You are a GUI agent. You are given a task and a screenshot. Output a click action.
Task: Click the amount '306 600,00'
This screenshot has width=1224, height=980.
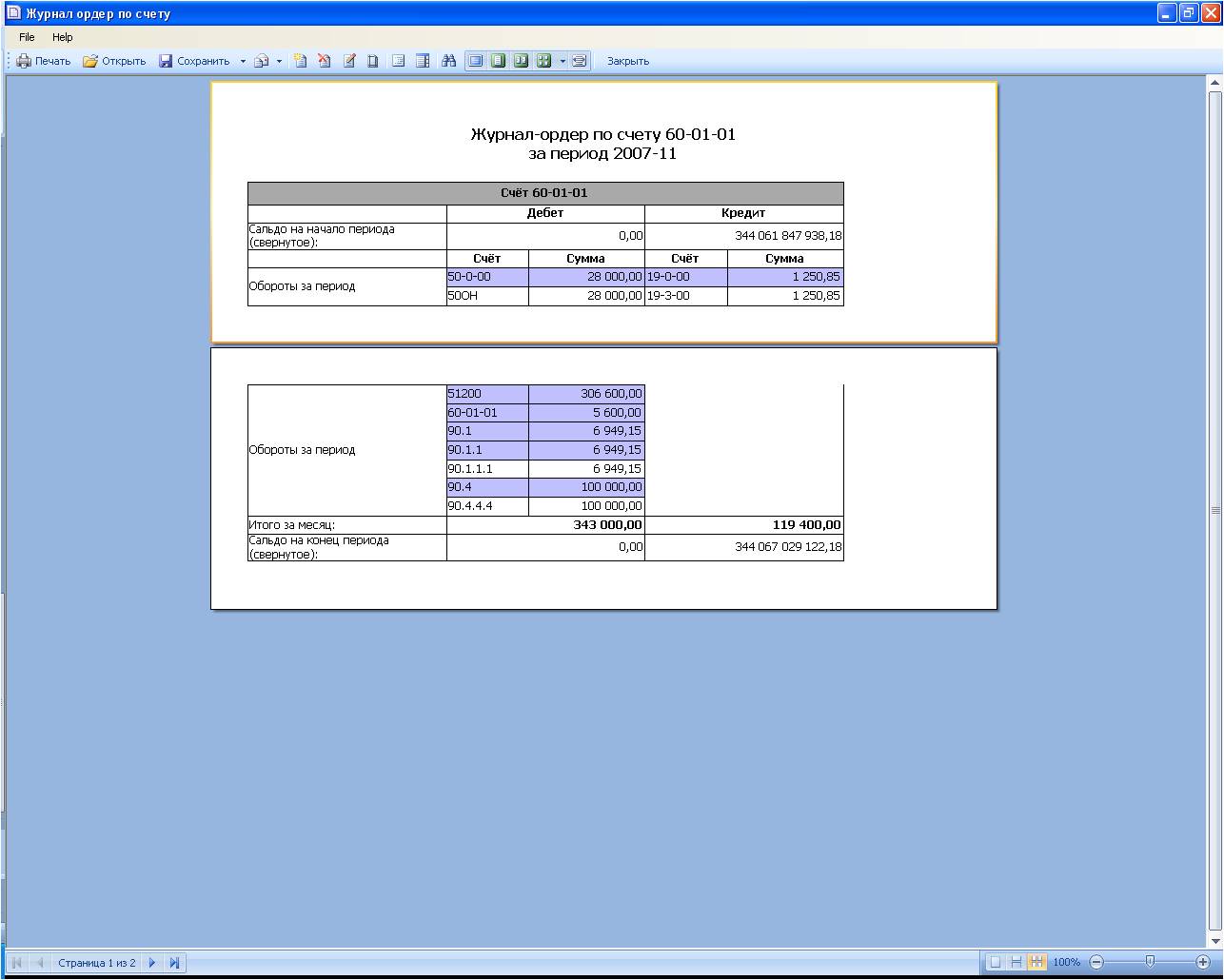click(x=586, y=394)
